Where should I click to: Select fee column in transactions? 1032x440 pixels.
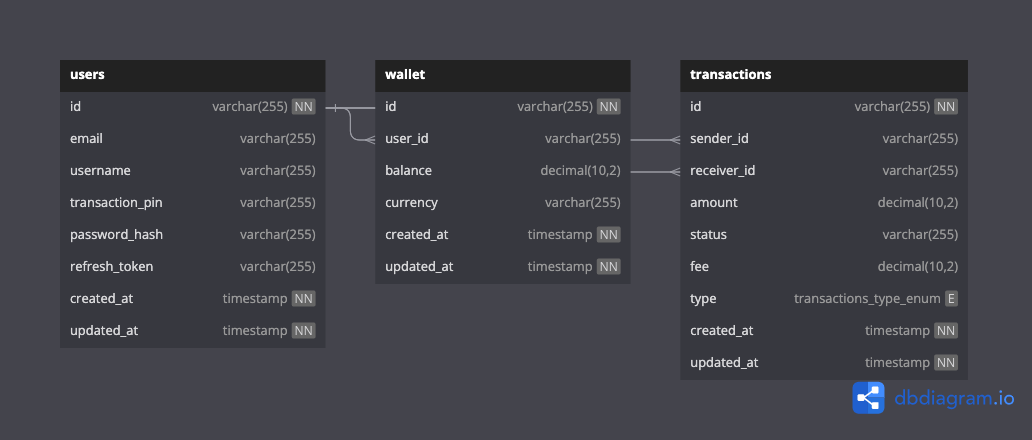coord(823,266)
